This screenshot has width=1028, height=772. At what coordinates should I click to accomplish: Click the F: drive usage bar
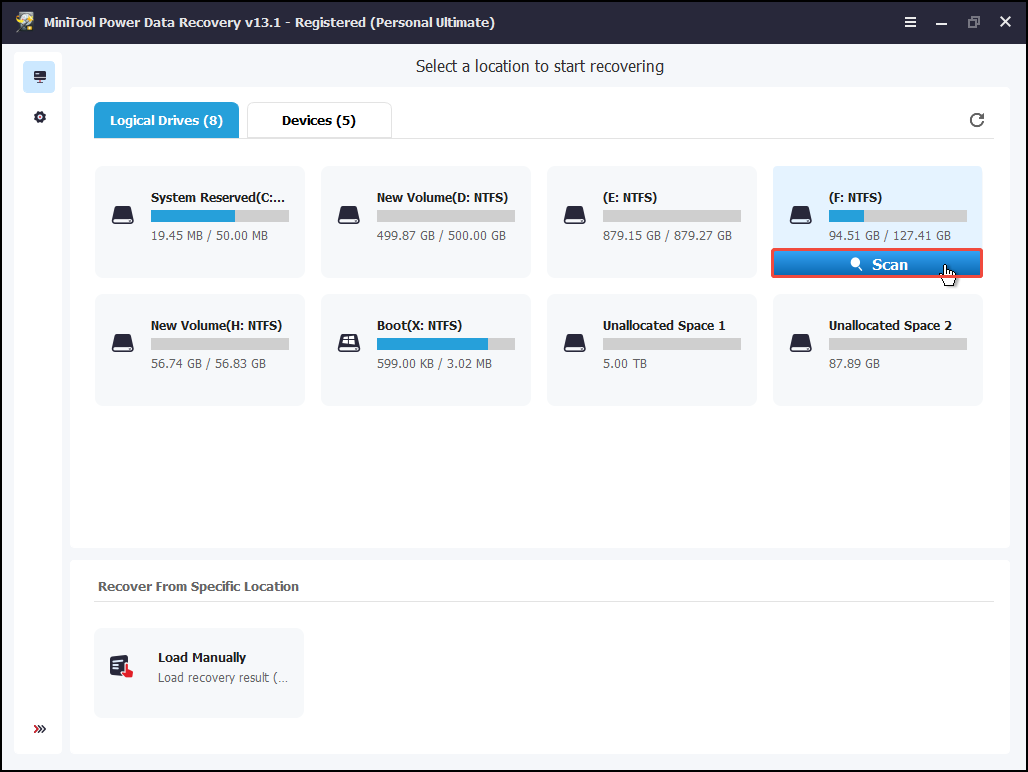[x=898, y=216]
